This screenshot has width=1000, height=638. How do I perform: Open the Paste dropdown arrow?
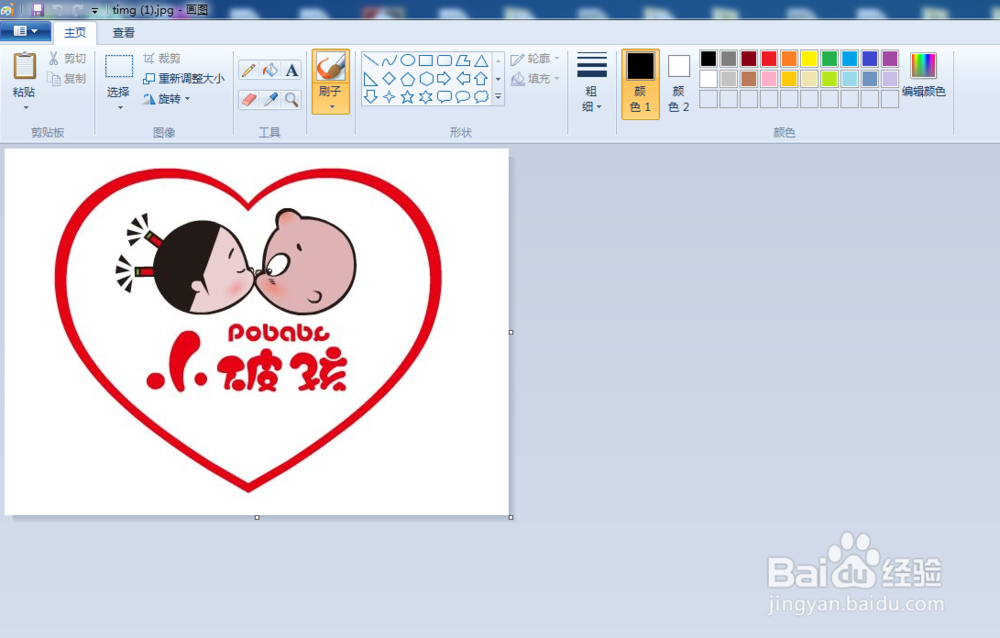tap(26, 108)
